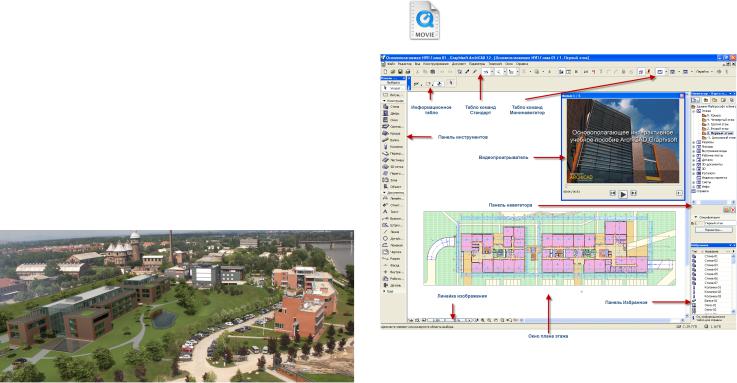The width and height of the screenshot is (737, 383).
Task: Click the floor plan horizontal scrollbar
Action: (x=602, y=320)
